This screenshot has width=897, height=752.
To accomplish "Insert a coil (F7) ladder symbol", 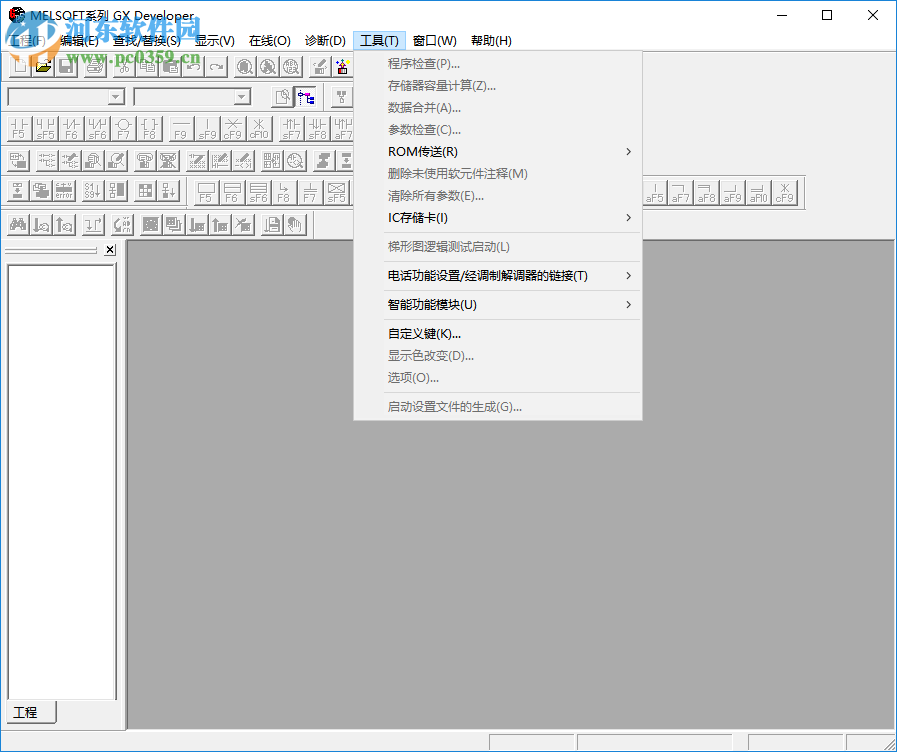I will [x=123, y=127].
